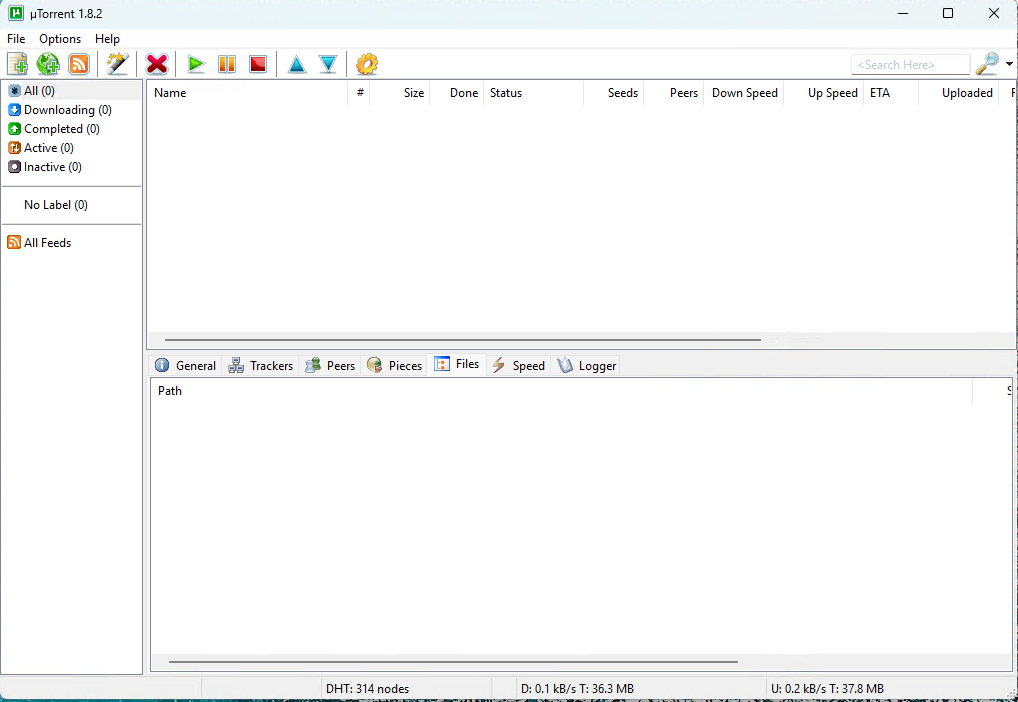Sort by the Peers column header

(x=674, y=93)
